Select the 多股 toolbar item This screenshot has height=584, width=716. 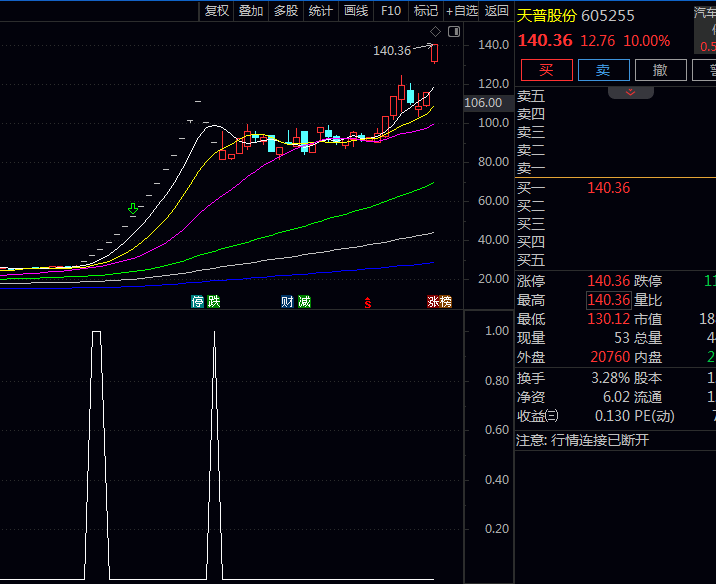tap(286, 11)
